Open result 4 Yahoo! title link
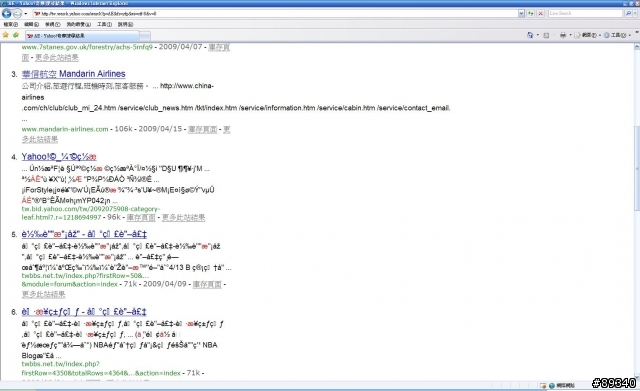This screenshot has height=391, width=640. 59,157
